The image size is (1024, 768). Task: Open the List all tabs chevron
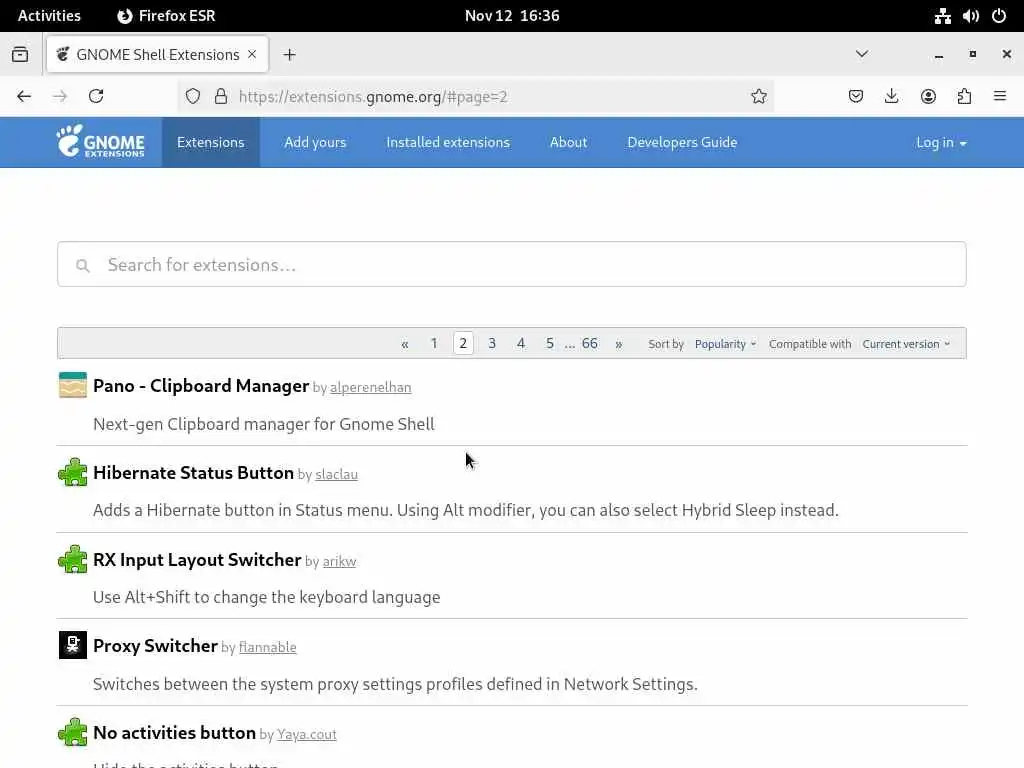pos(862,54)
